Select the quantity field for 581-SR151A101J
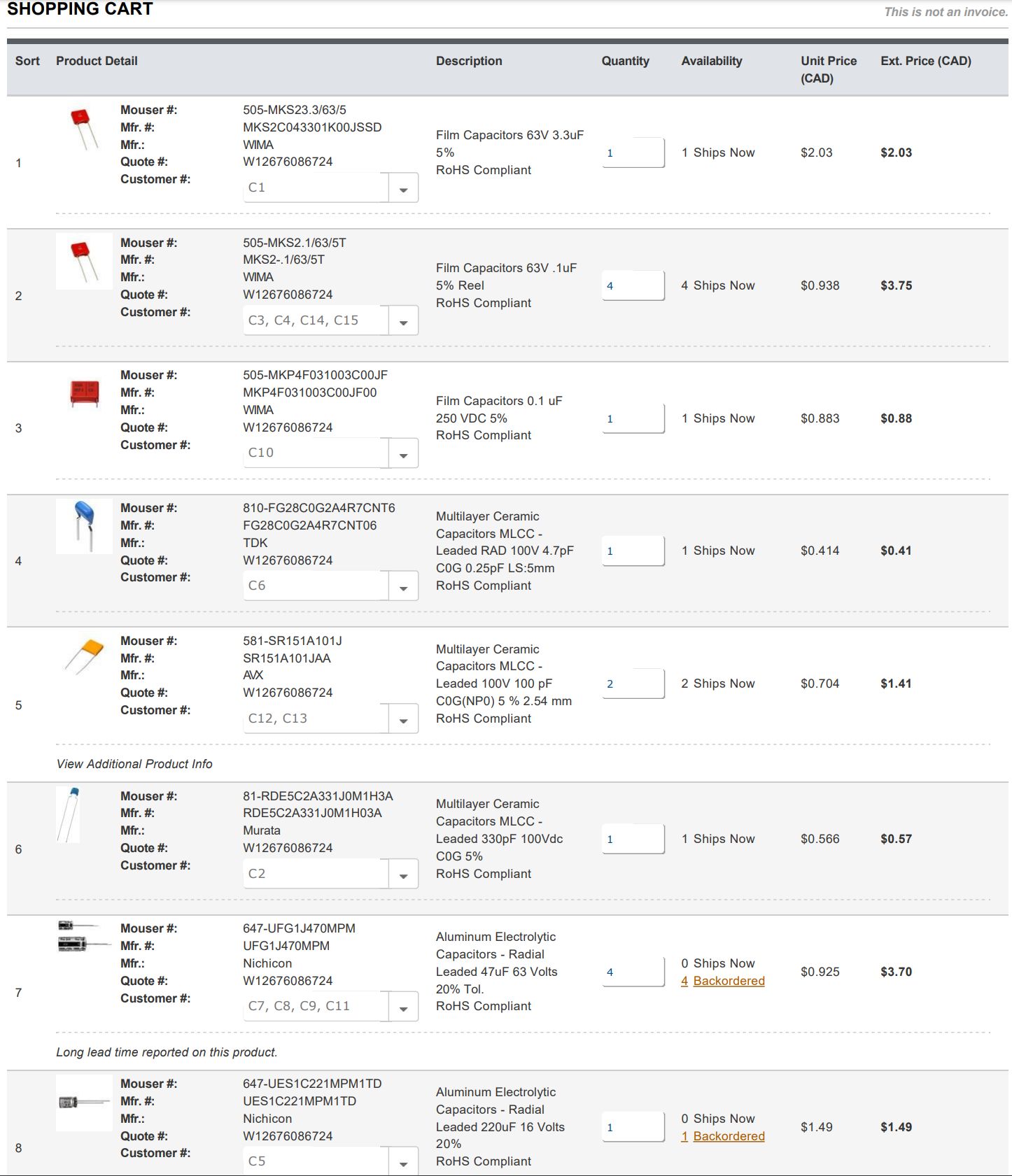Image resolution: width=1012 pixels, height=1176 pixels. click(x=633, y=683)
